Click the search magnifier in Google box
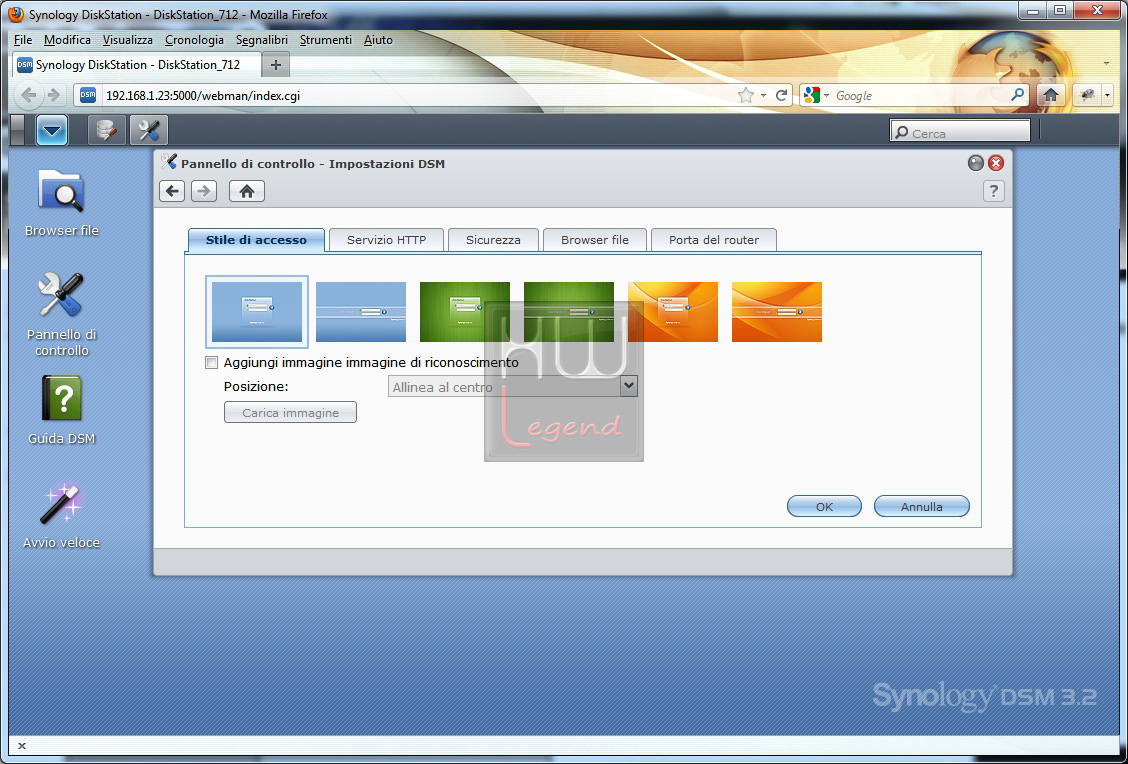The width and height of the screenshot is (1128, 764). pyautogui.click(x=1017, y=95)
